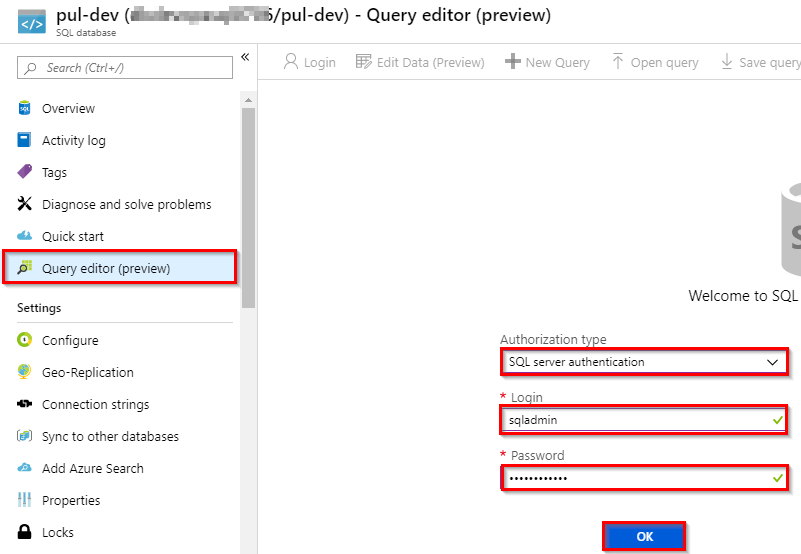Screen dimensions: 801x554
Task: Click the Configure gauge icon
Action: (x=24, y=340)
